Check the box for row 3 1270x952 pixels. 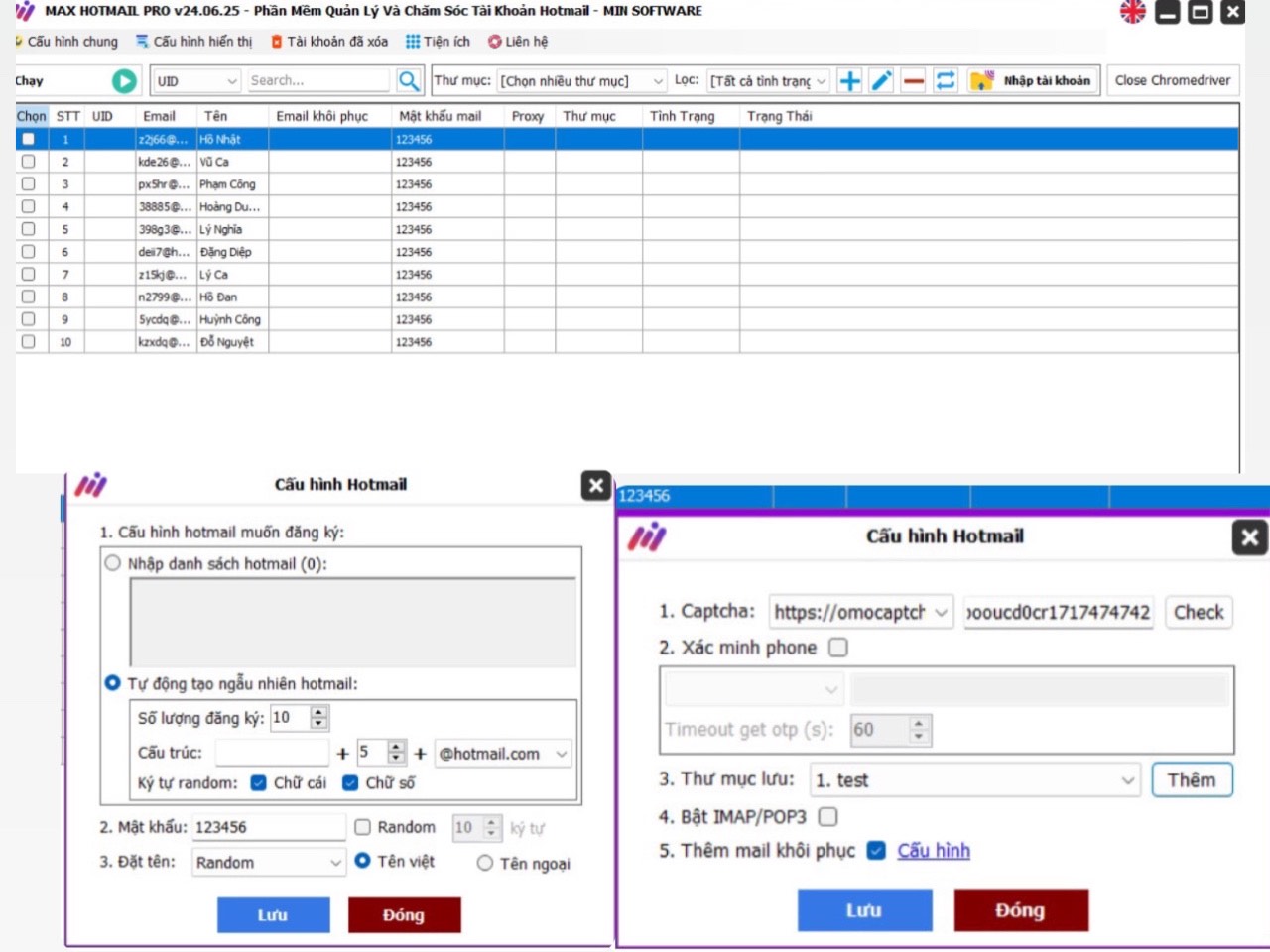pyautogui.click(x=28, y=184)
